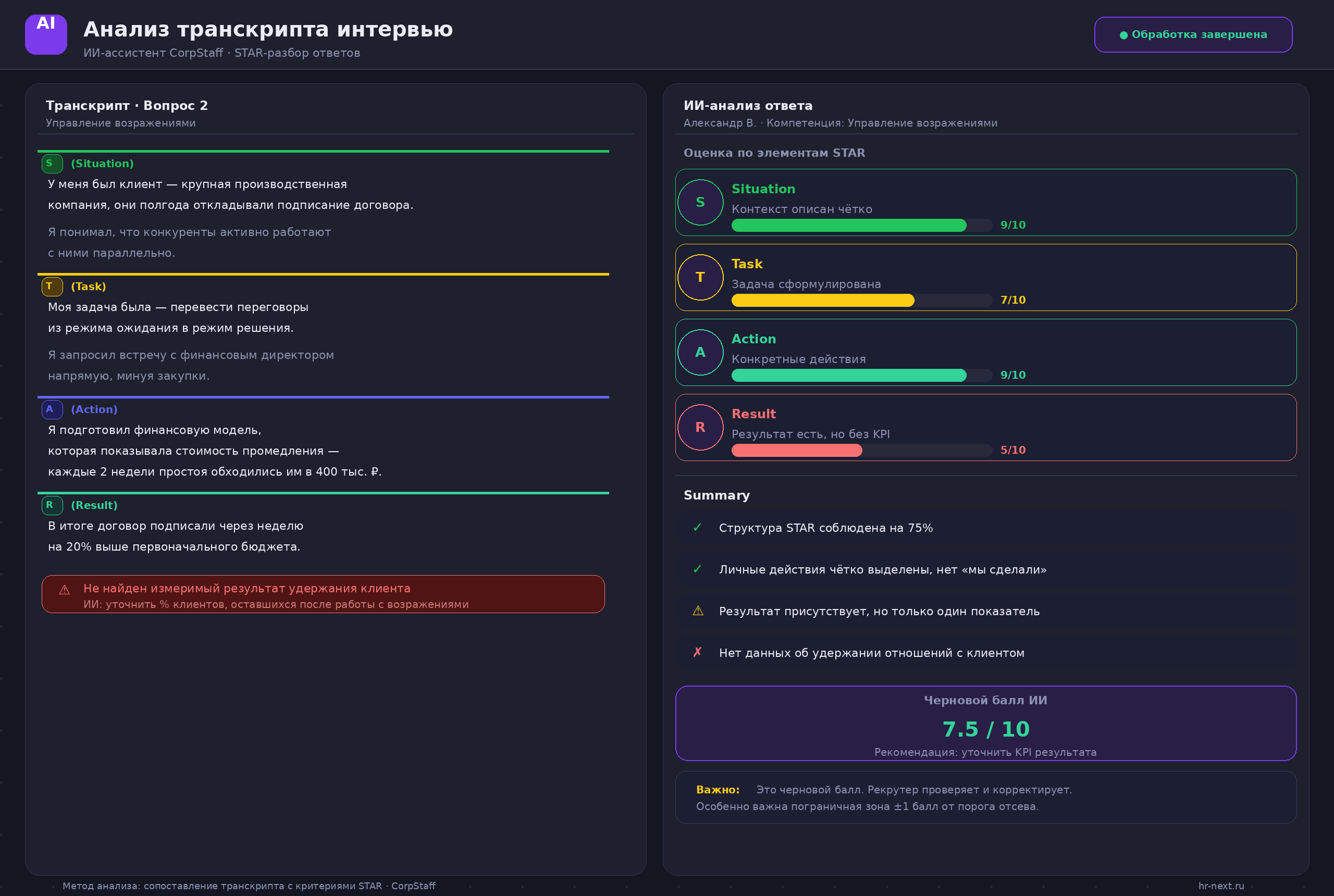Screen dimensions: 1334x896
Task: Click the Situation 9/10 green progress bar
Action: (861, 225)
